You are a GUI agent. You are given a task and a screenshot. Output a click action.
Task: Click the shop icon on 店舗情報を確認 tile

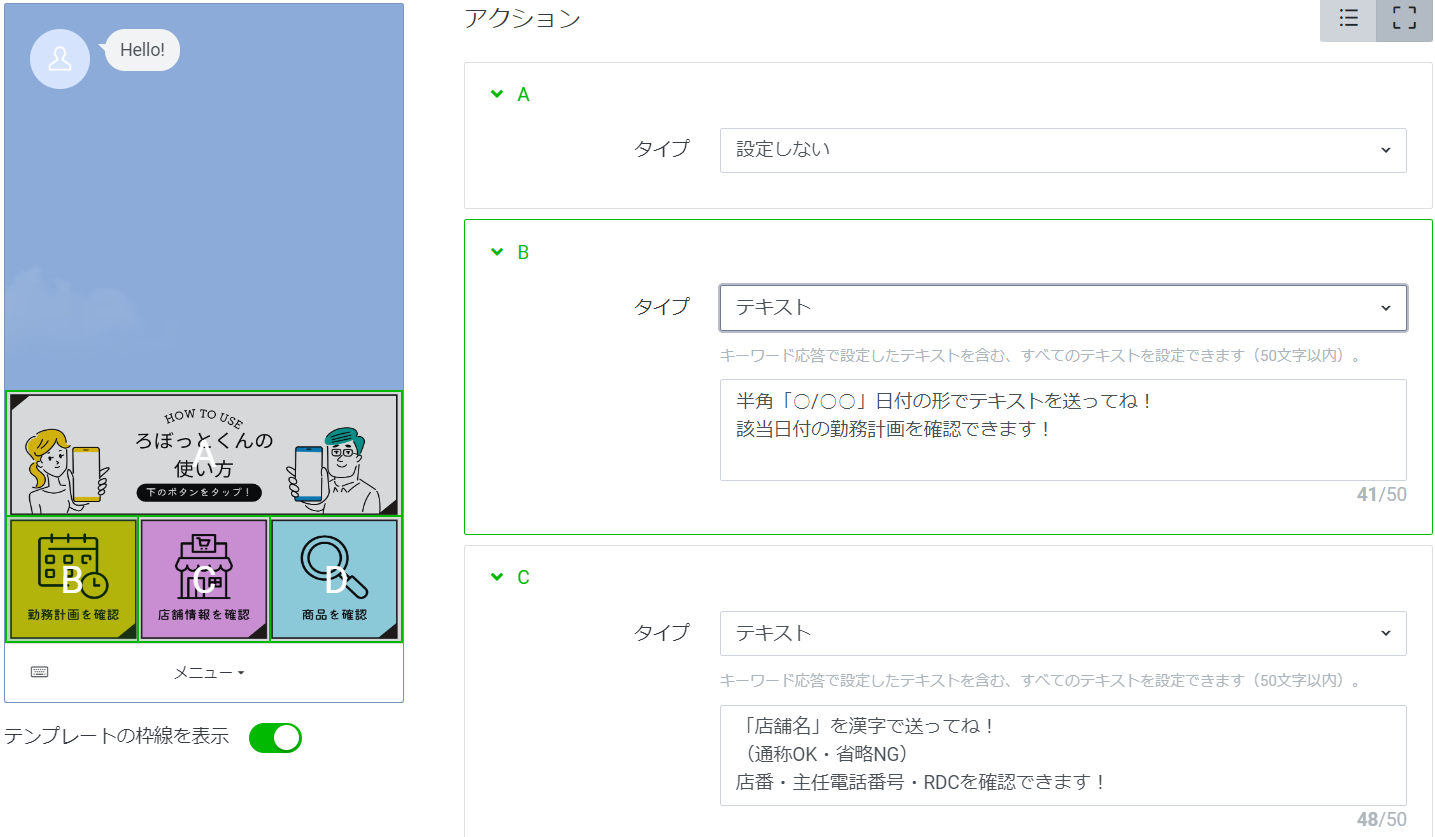pos(203,567)
